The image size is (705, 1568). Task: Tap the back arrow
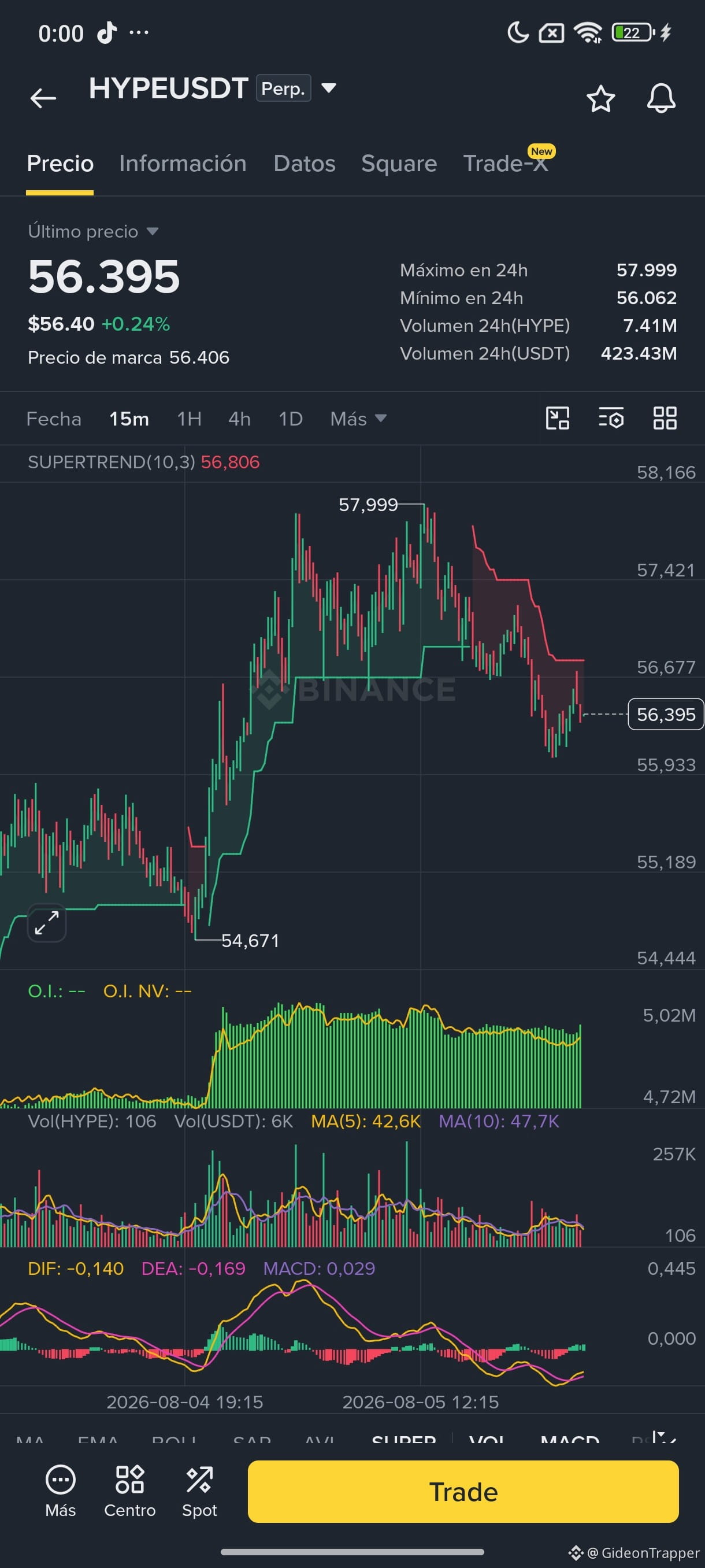click(x=43, y=97)
